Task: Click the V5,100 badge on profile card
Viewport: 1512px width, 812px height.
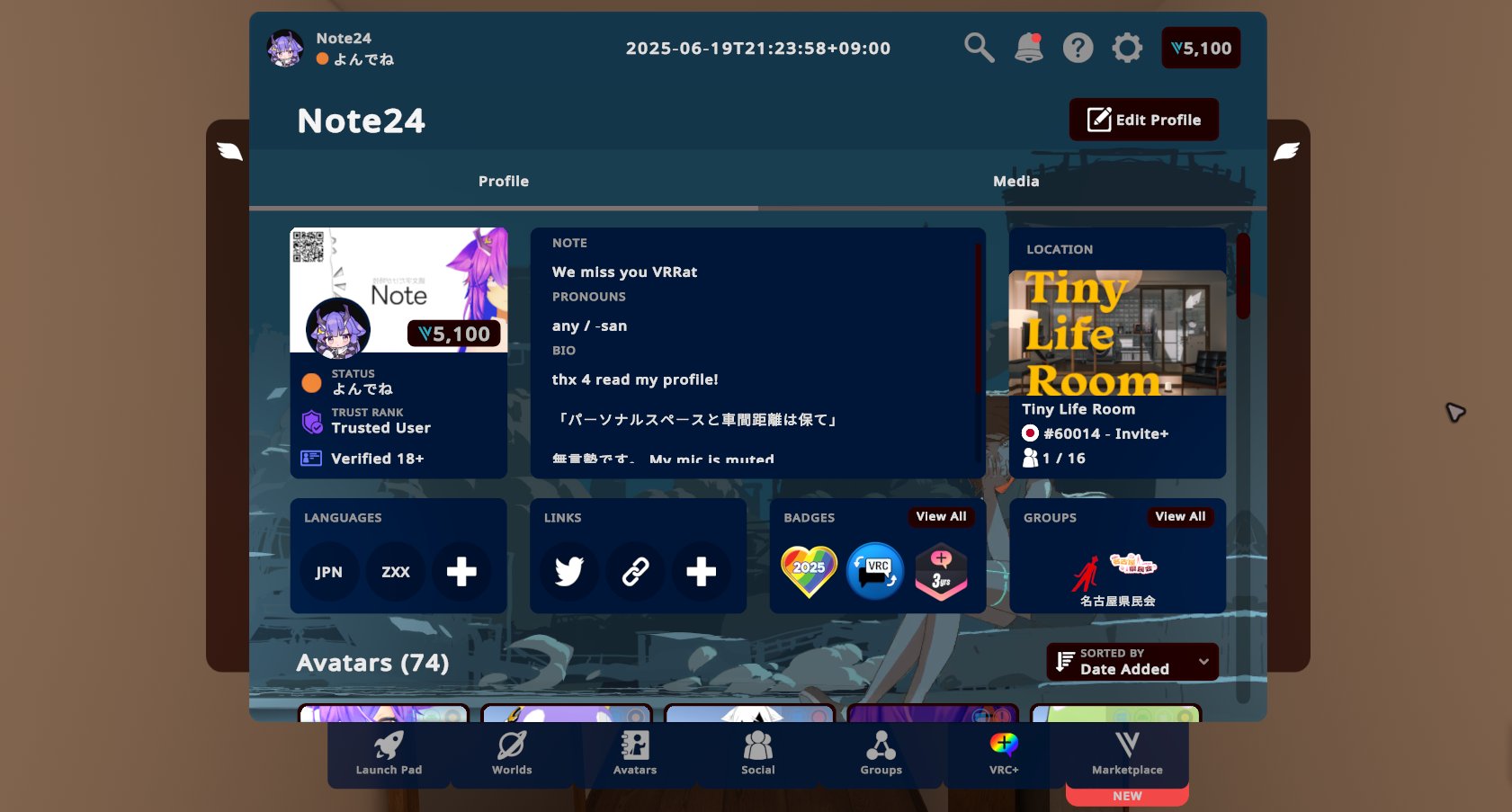Action: point(454,334)
